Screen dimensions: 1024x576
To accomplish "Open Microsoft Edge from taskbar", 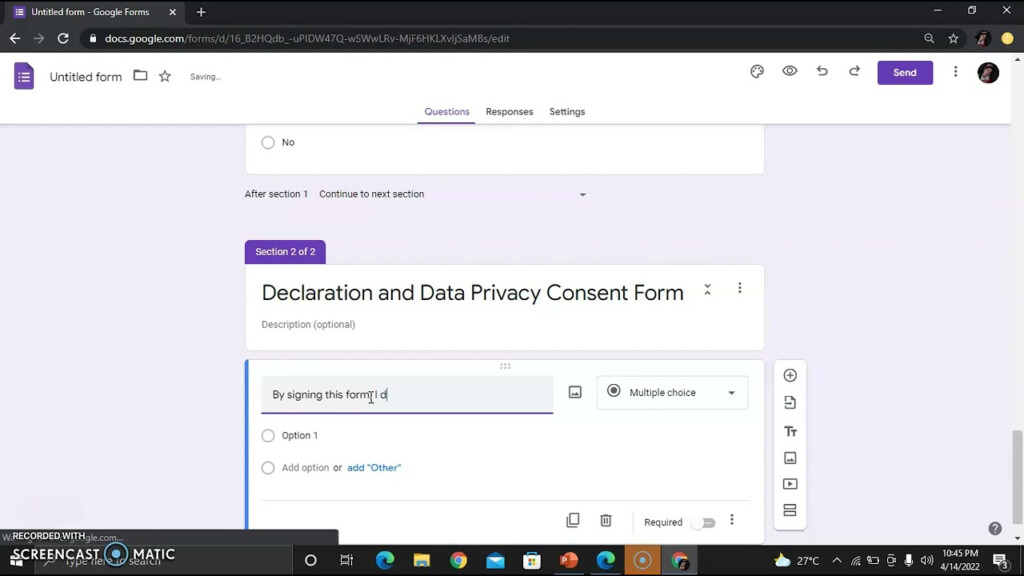I will pyautogui.click(x=385, y=560).
